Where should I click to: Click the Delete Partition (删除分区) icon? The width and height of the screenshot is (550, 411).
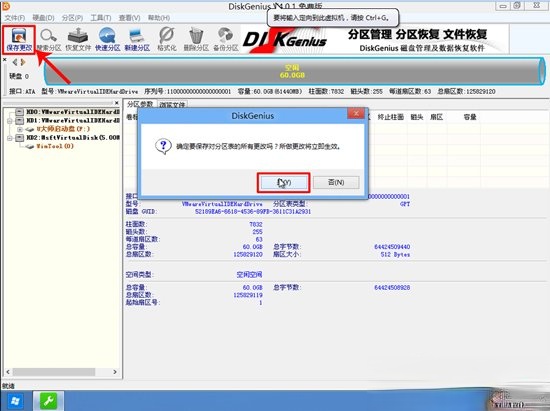point(196,40)
